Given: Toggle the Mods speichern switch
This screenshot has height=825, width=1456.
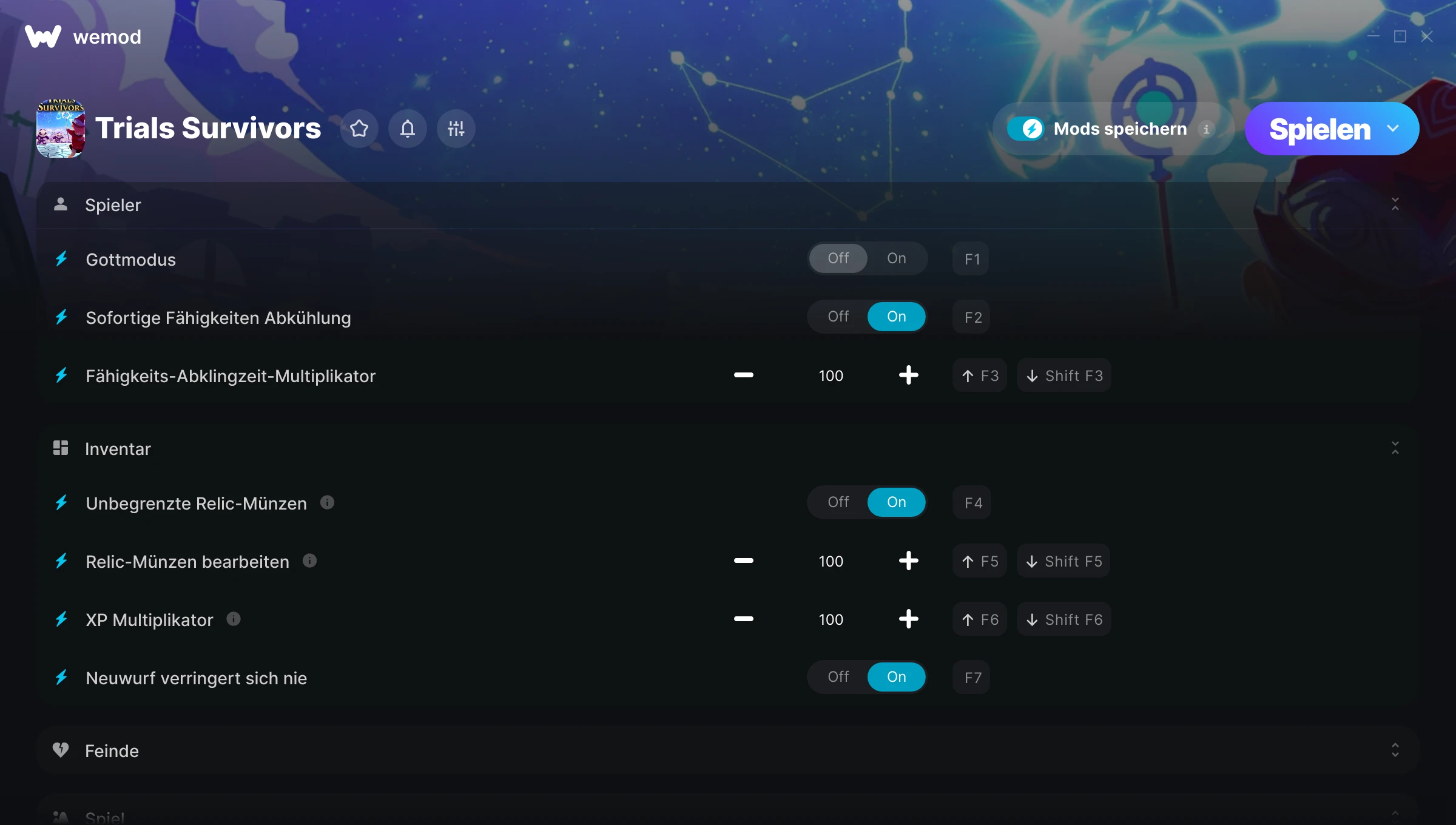Looking at the screenshot, I should (1025, 129).
